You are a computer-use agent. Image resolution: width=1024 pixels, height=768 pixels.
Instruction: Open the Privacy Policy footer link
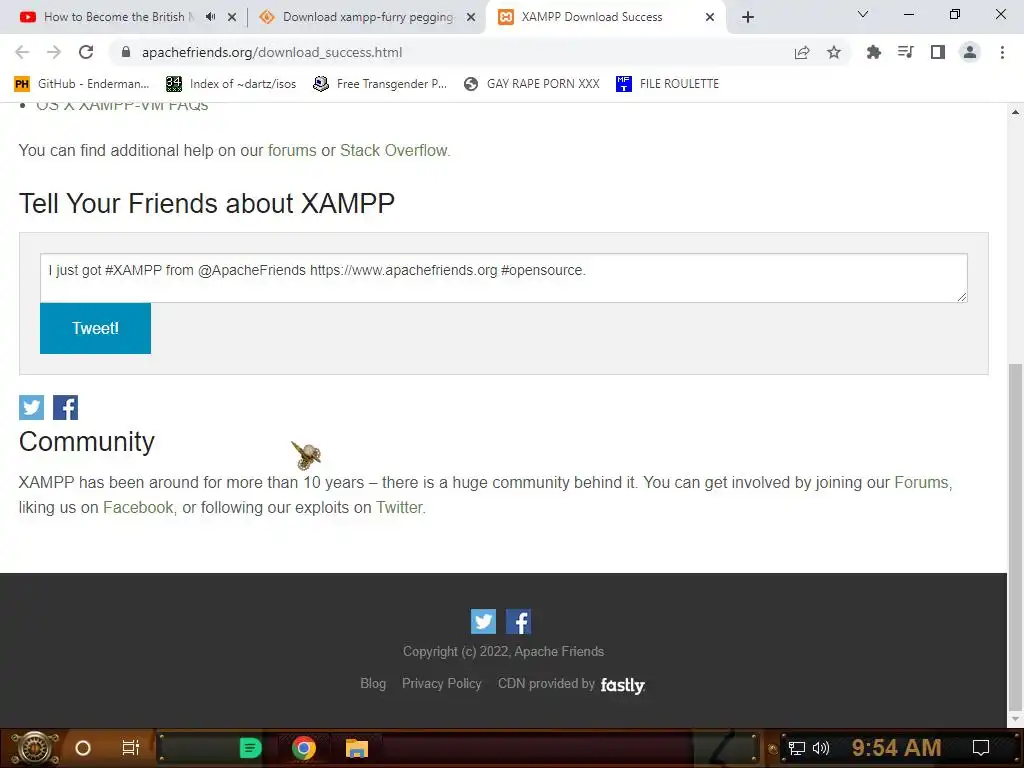tap(441, 683)
